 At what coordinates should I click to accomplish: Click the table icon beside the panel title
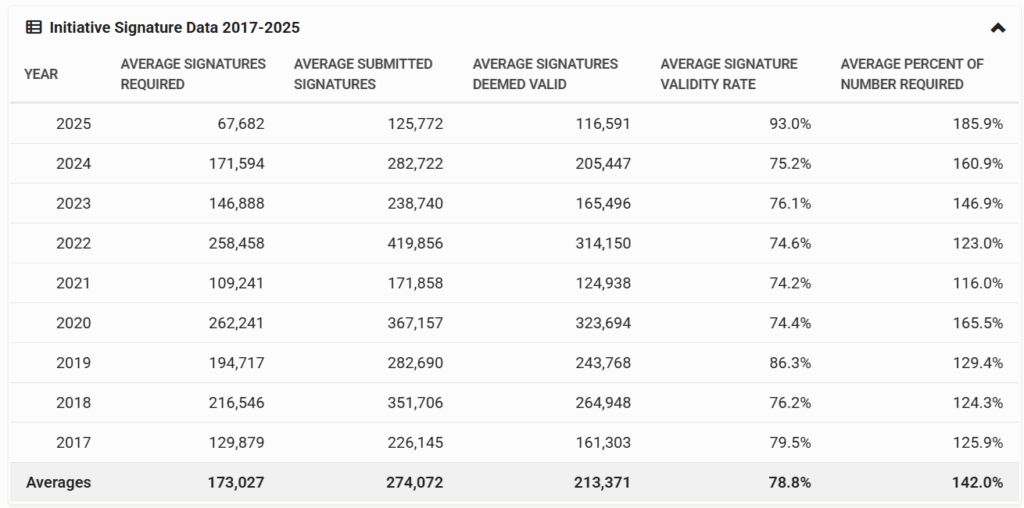34,28
